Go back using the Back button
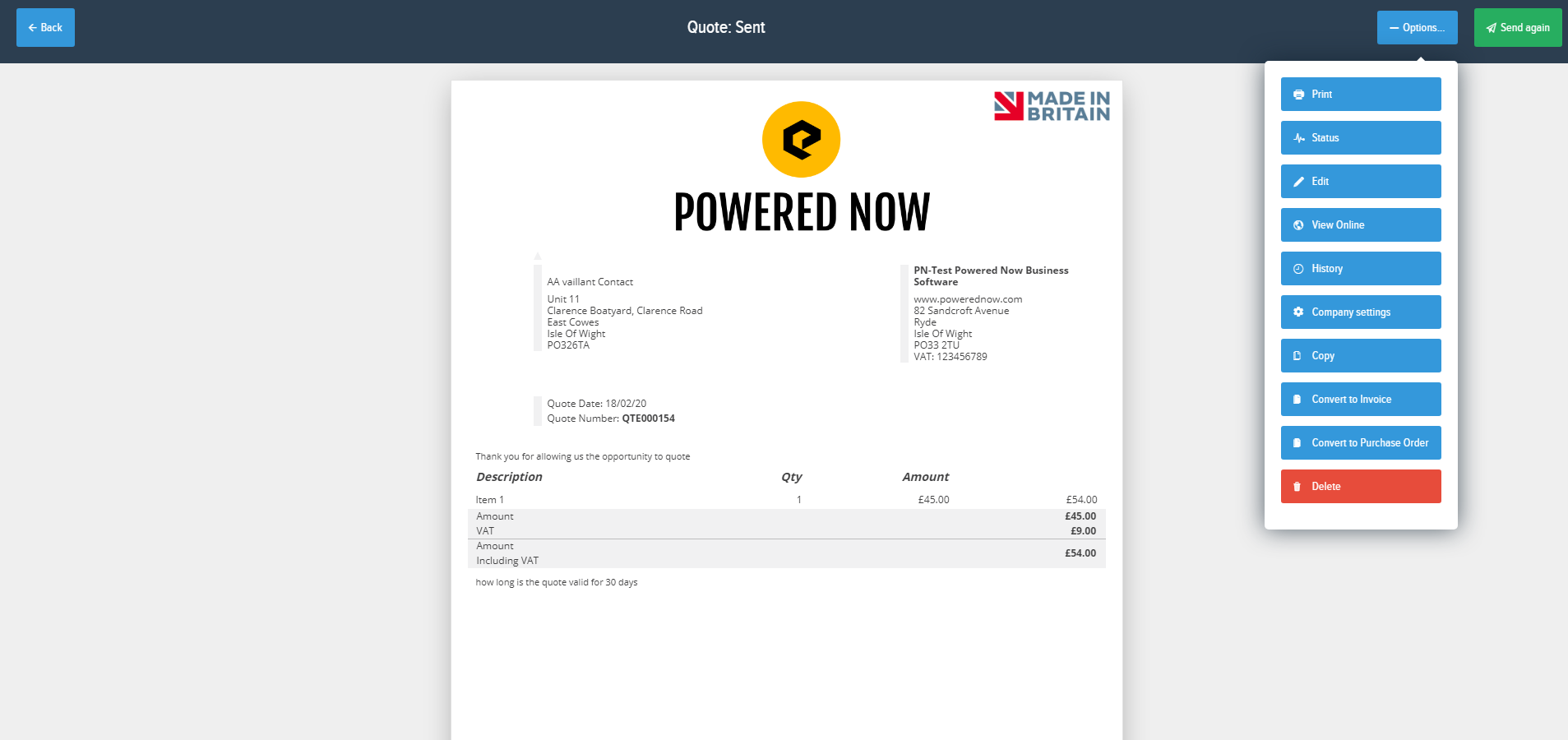This screenshot has height=740, width=1568. point(45,28)
